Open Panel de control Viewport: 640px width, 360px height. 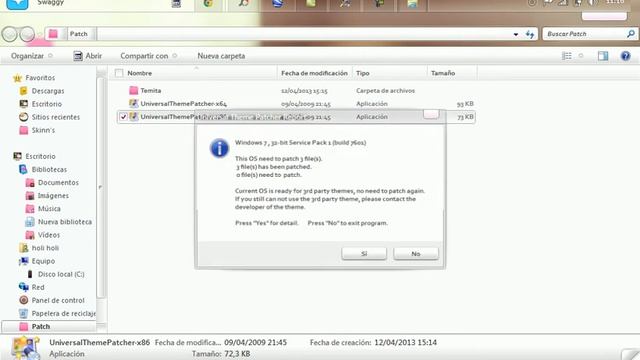click(58, 300)
